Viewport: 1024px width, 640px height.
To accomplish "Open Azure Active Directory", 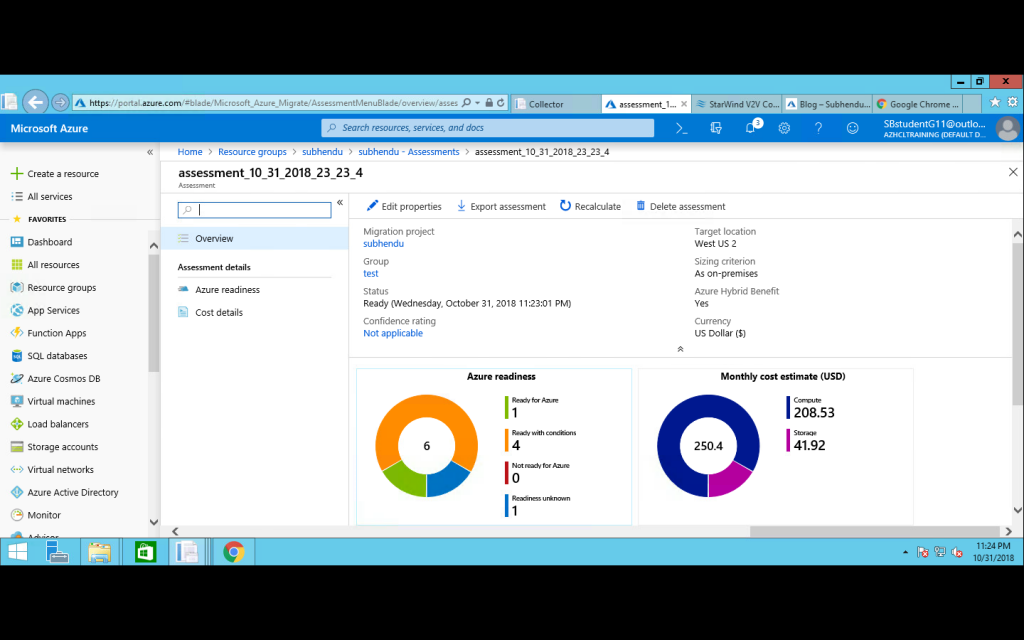I will pos(65,492).
